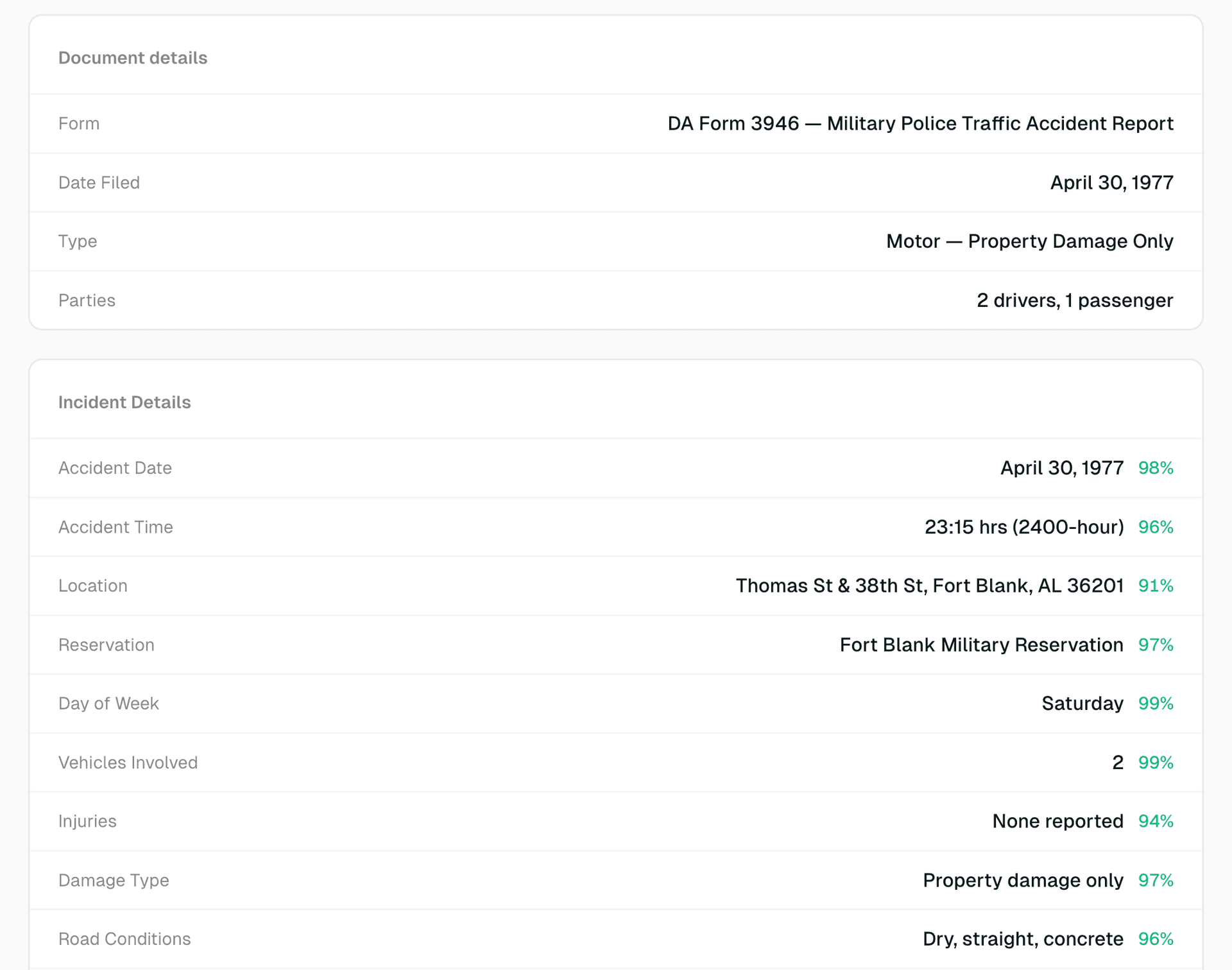Click the Accident Time 96% confidence score
1232x970 pixels.
(1155, 526)
